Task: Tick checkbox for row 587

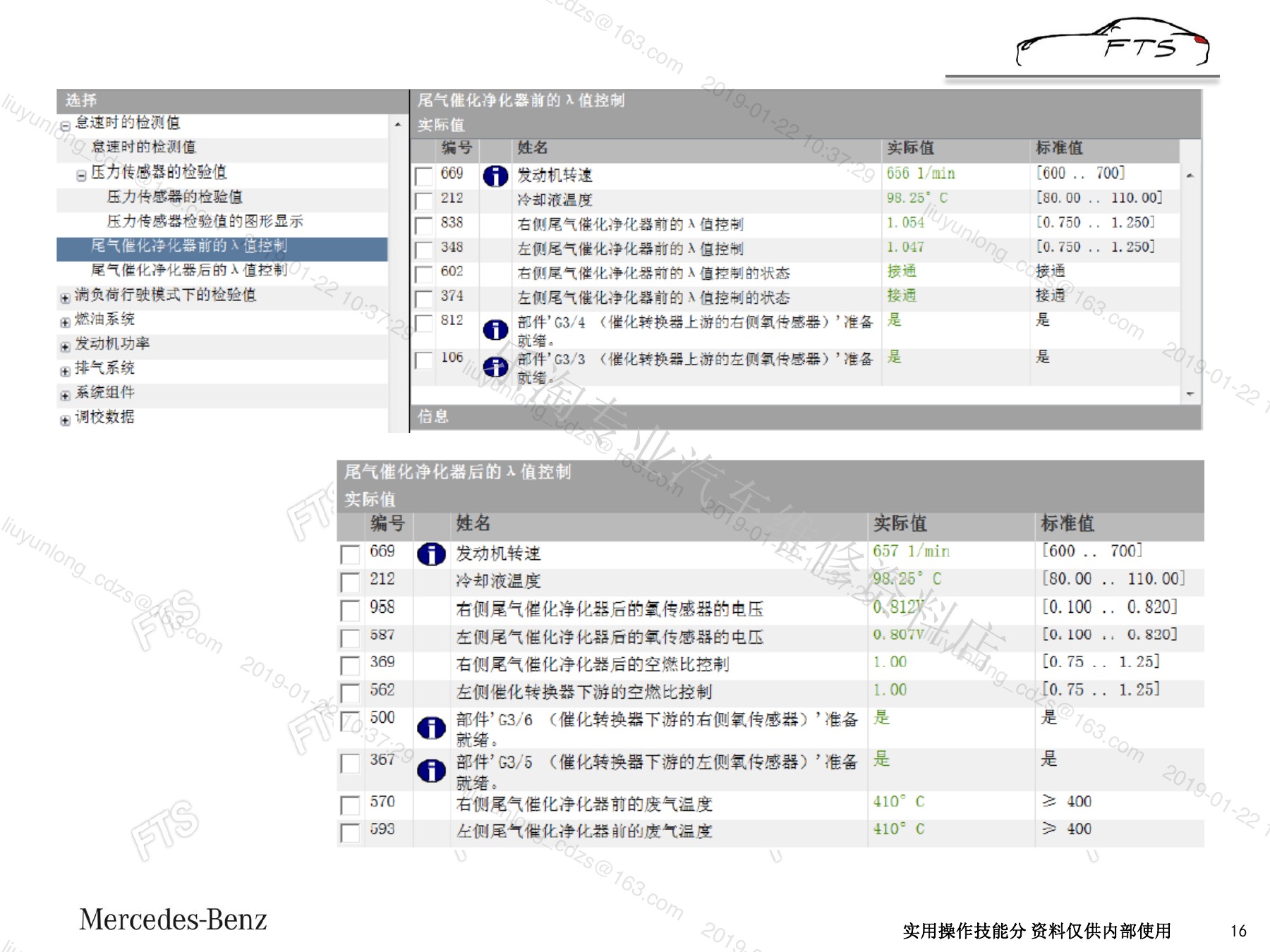Action: pos(350,638)
